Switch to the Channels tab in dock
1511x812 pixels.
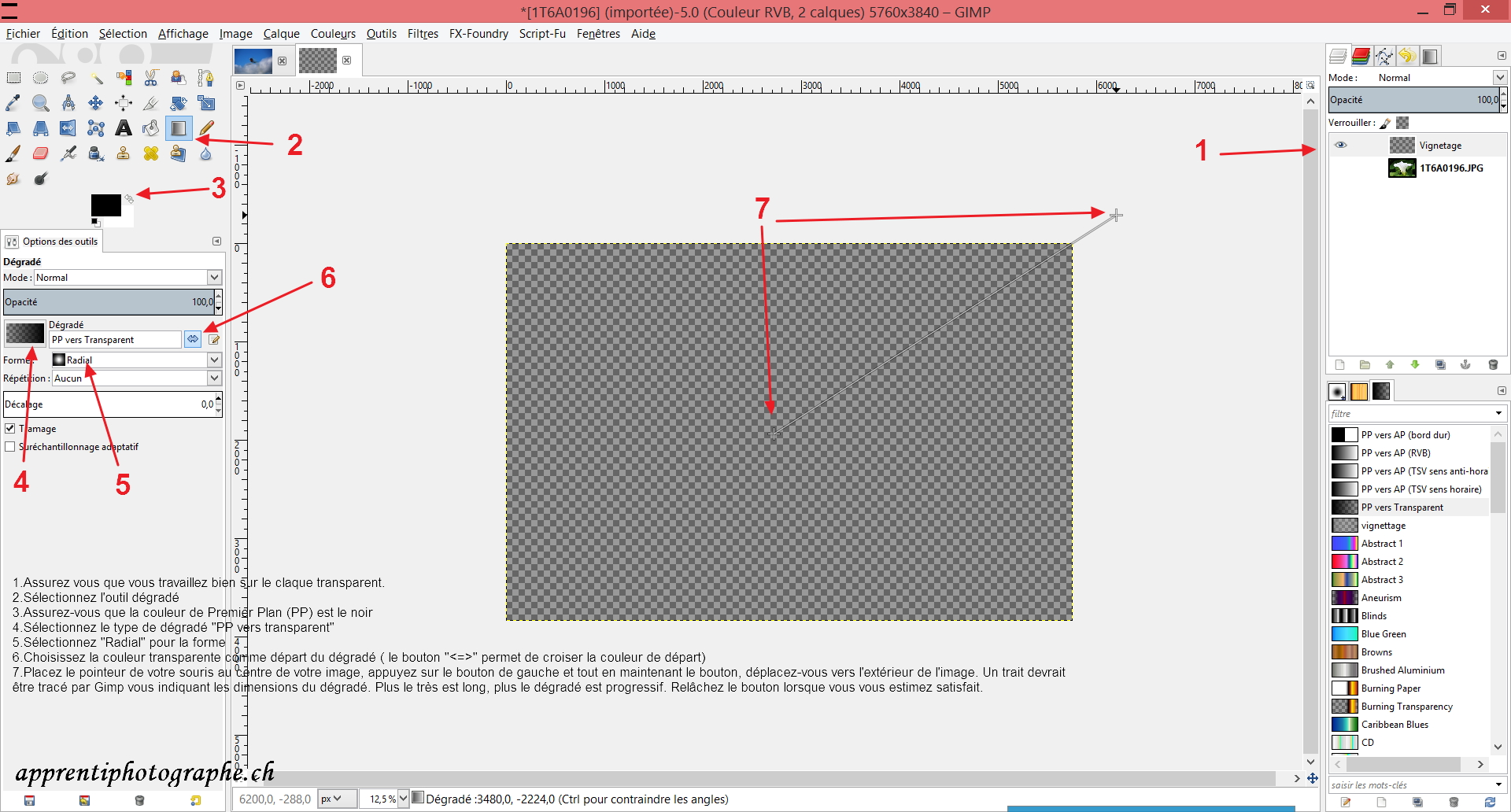coord(1361,56)
